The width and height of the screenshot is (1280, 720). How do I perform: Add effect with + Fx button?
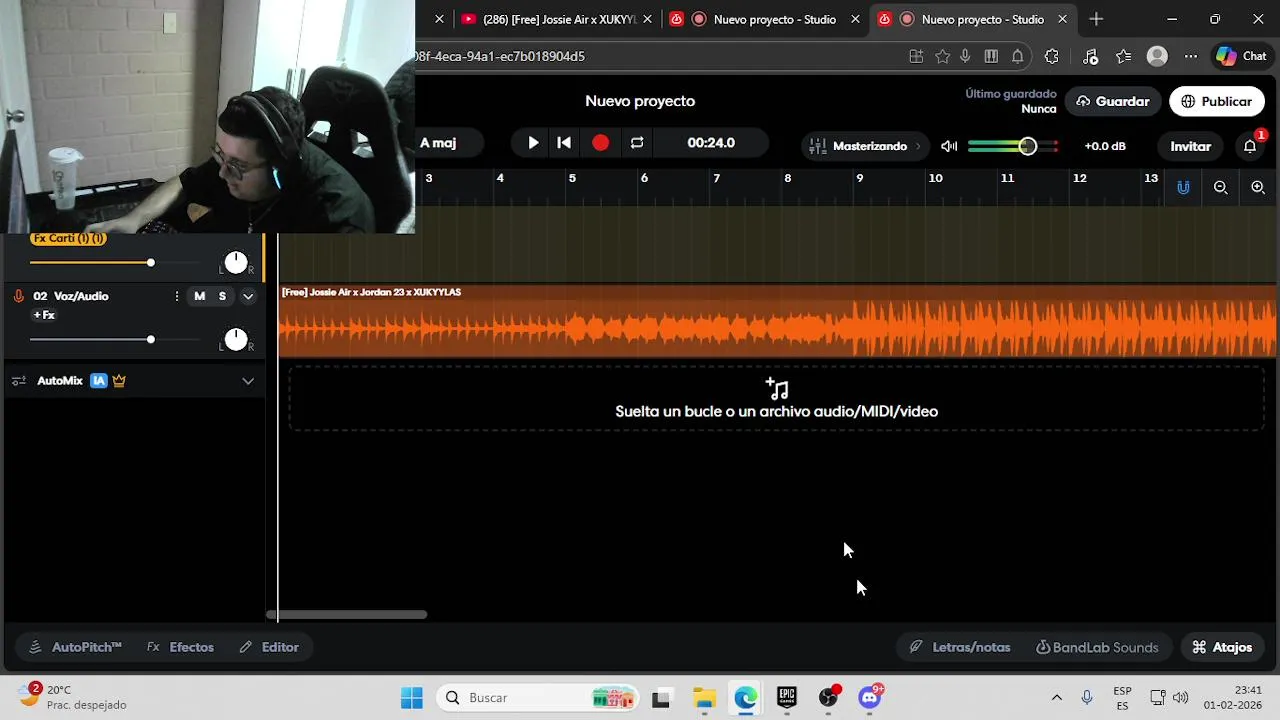44,315
